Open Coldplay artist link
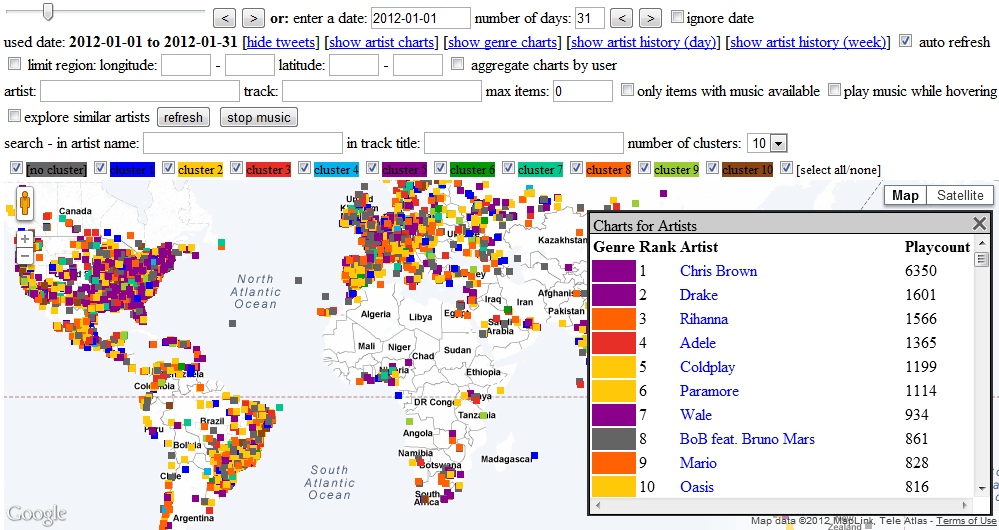 point(707,368)
